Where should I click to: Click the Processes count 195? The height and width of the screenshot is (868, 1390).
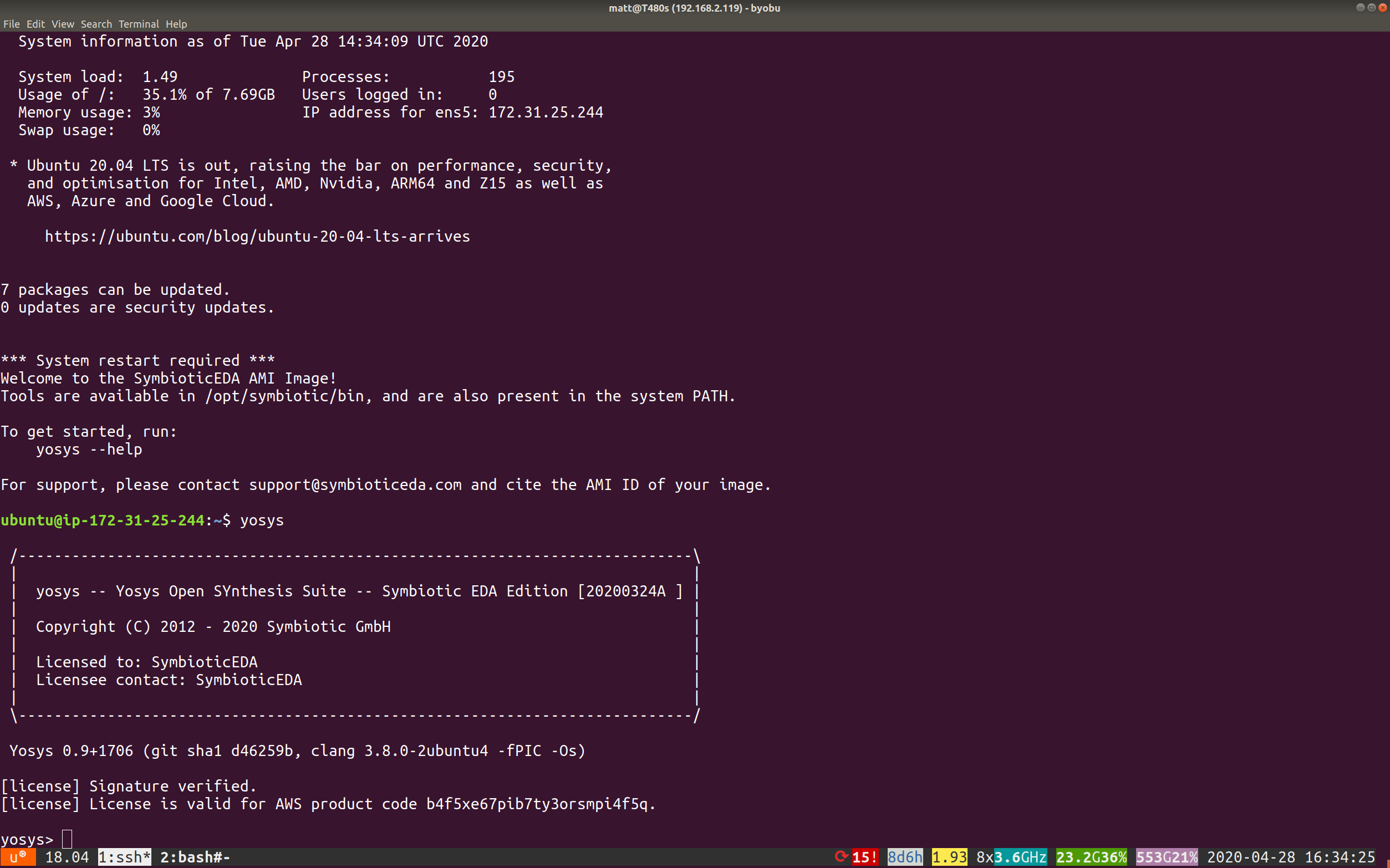point(502,77)
